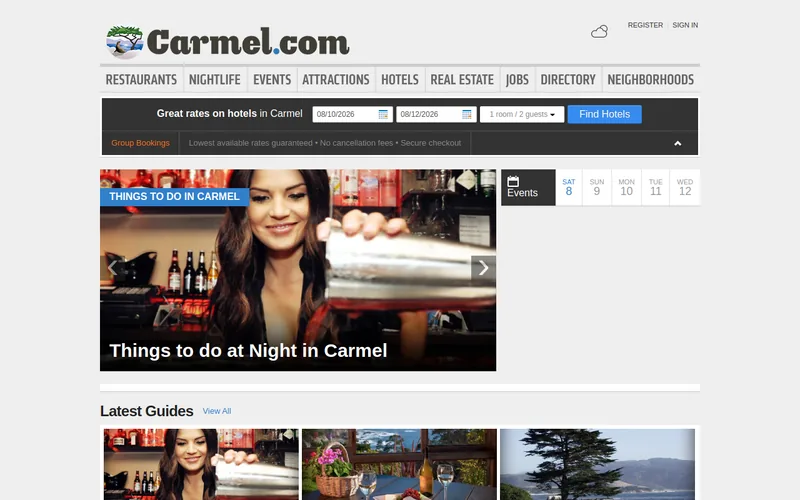The width and height of the screenshot is (800, 500).
Task: Go to next slide with right arrow
Action: point(483,268)
